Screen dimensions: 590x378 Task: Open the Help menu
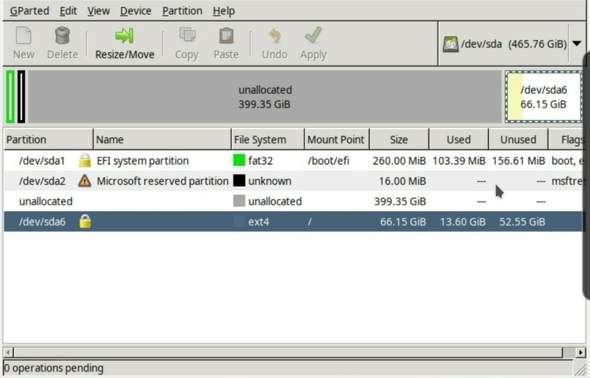[224, 11]
